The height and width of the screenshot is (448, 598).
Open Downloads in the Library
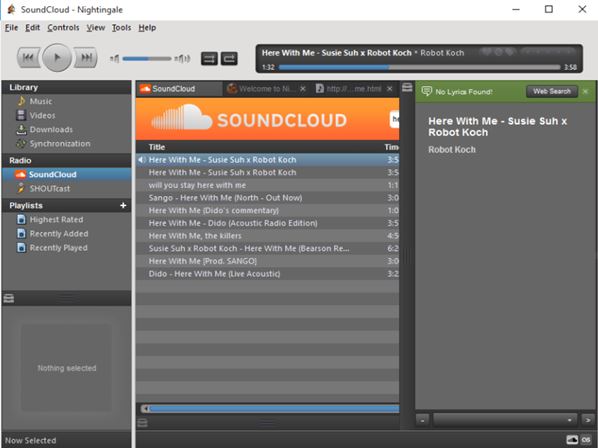tap(51, 130)
